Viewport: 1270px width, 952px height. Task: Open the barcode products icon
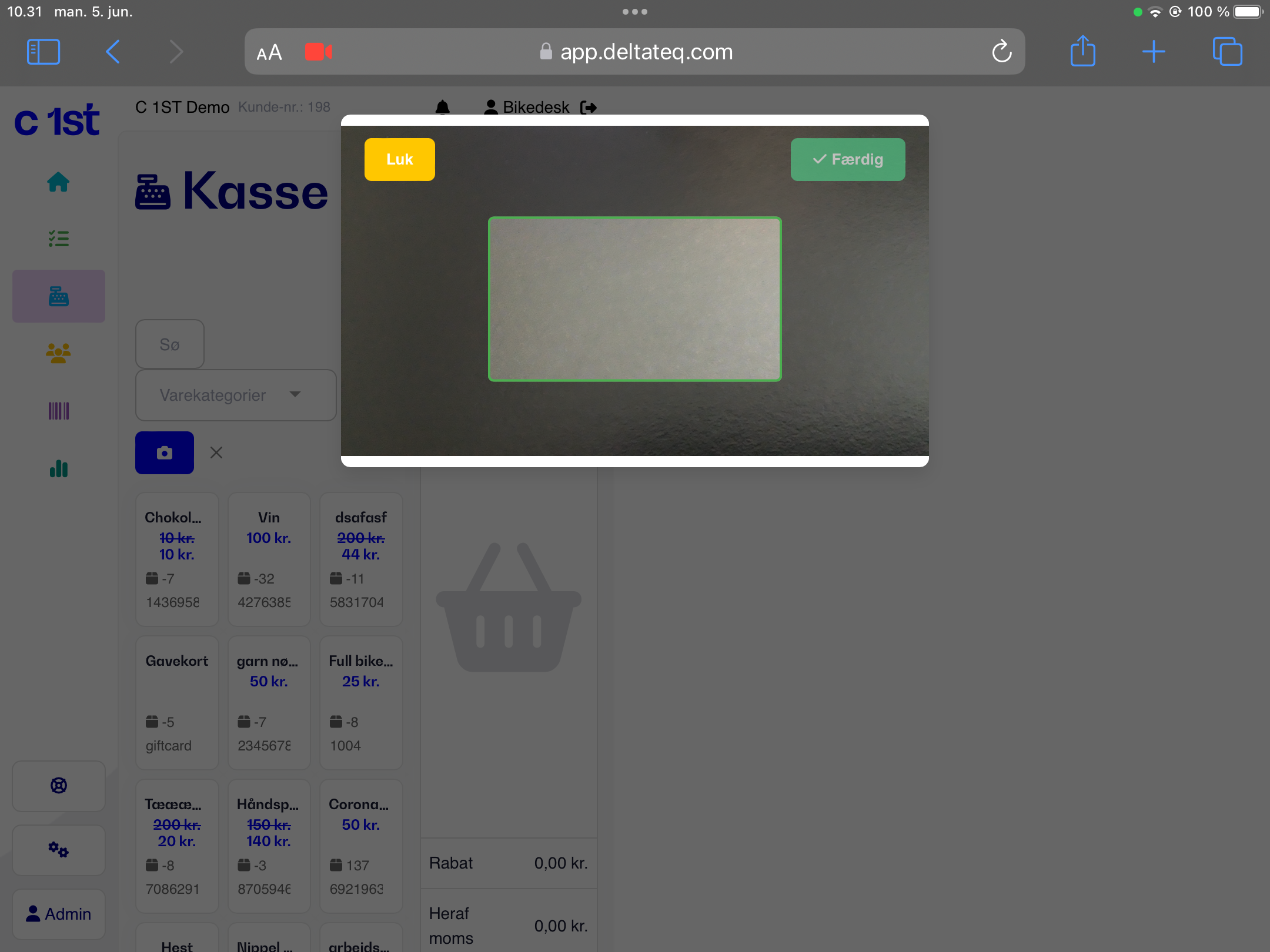coord(58,411)
